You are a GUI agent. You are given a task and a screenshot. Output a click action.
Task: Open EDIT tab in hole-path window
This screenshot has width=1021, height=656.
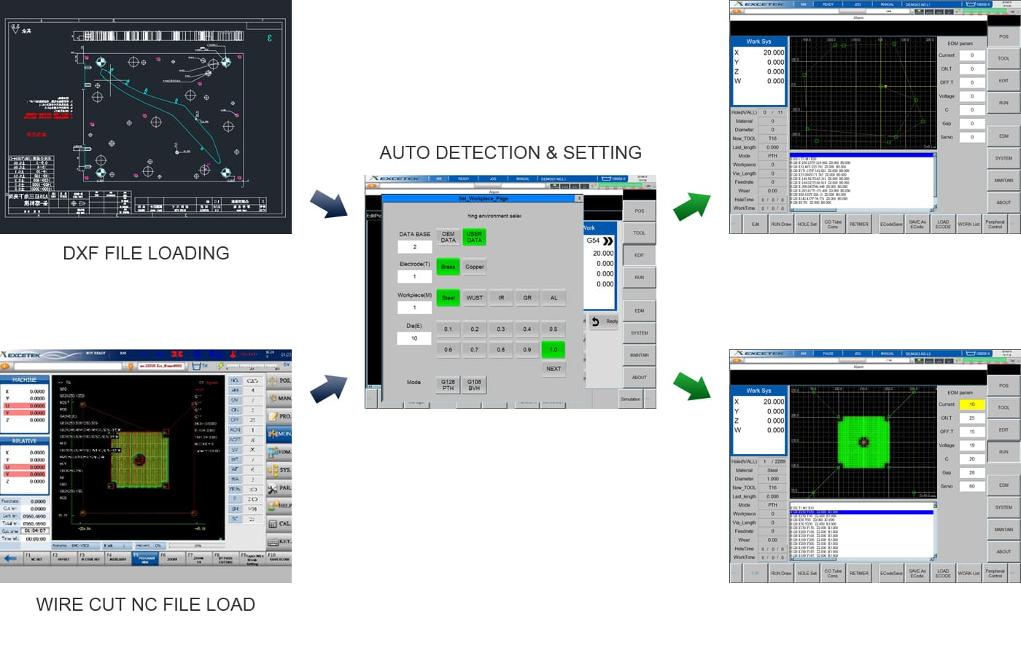(1003, 81)
